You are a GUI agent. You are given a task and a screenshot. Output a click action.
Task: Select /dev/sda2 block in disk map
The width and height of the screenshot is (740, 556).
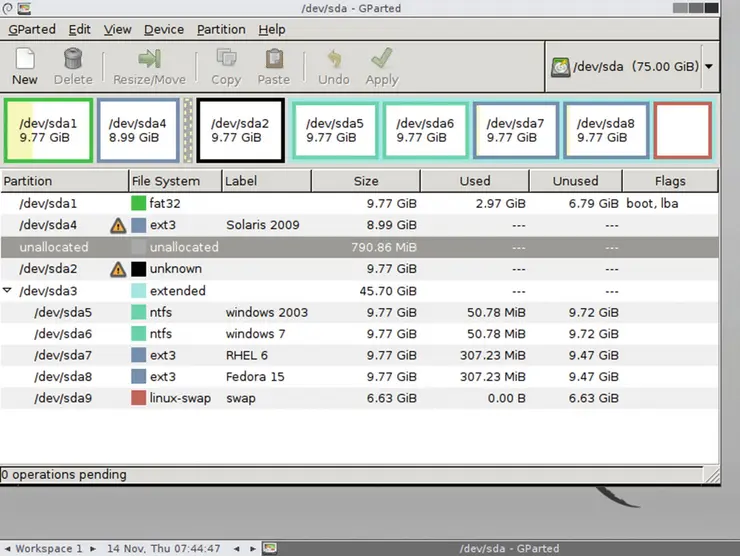(241, 130)
